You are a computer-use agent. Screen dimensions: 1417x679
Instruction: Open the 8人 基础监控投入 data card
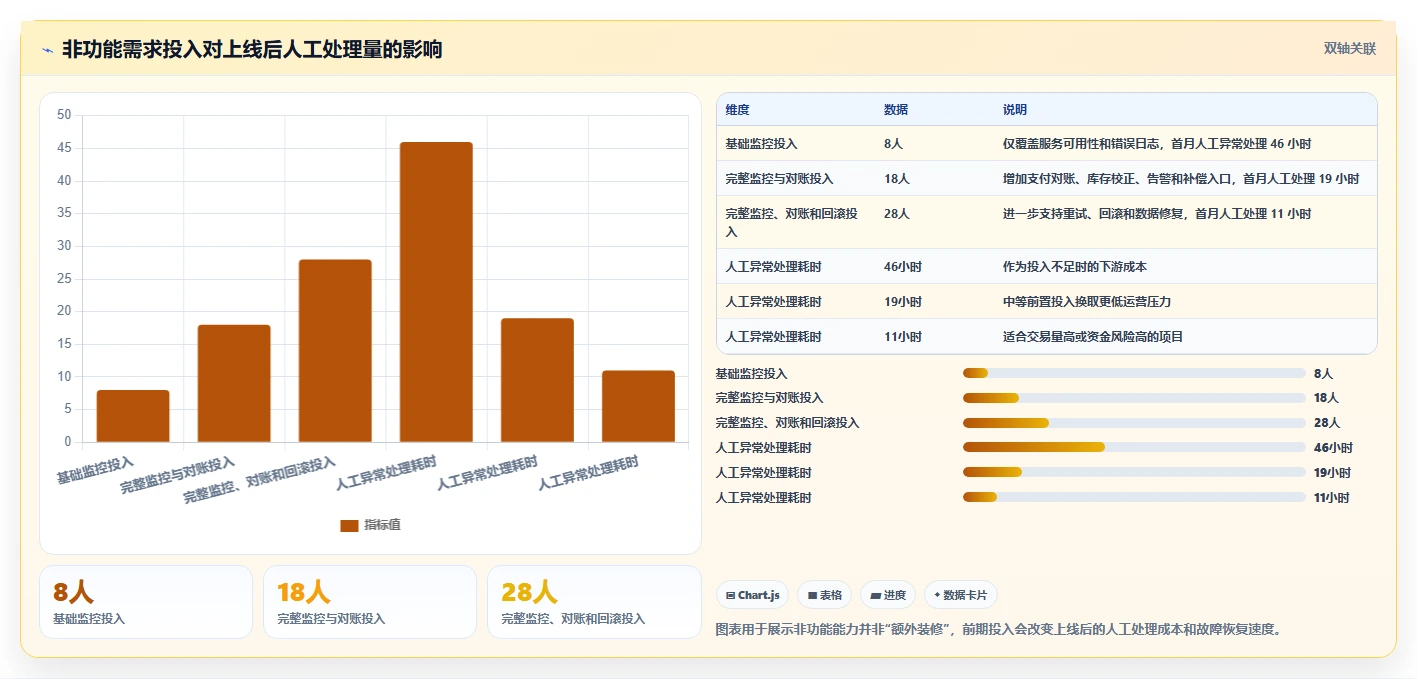146,602
